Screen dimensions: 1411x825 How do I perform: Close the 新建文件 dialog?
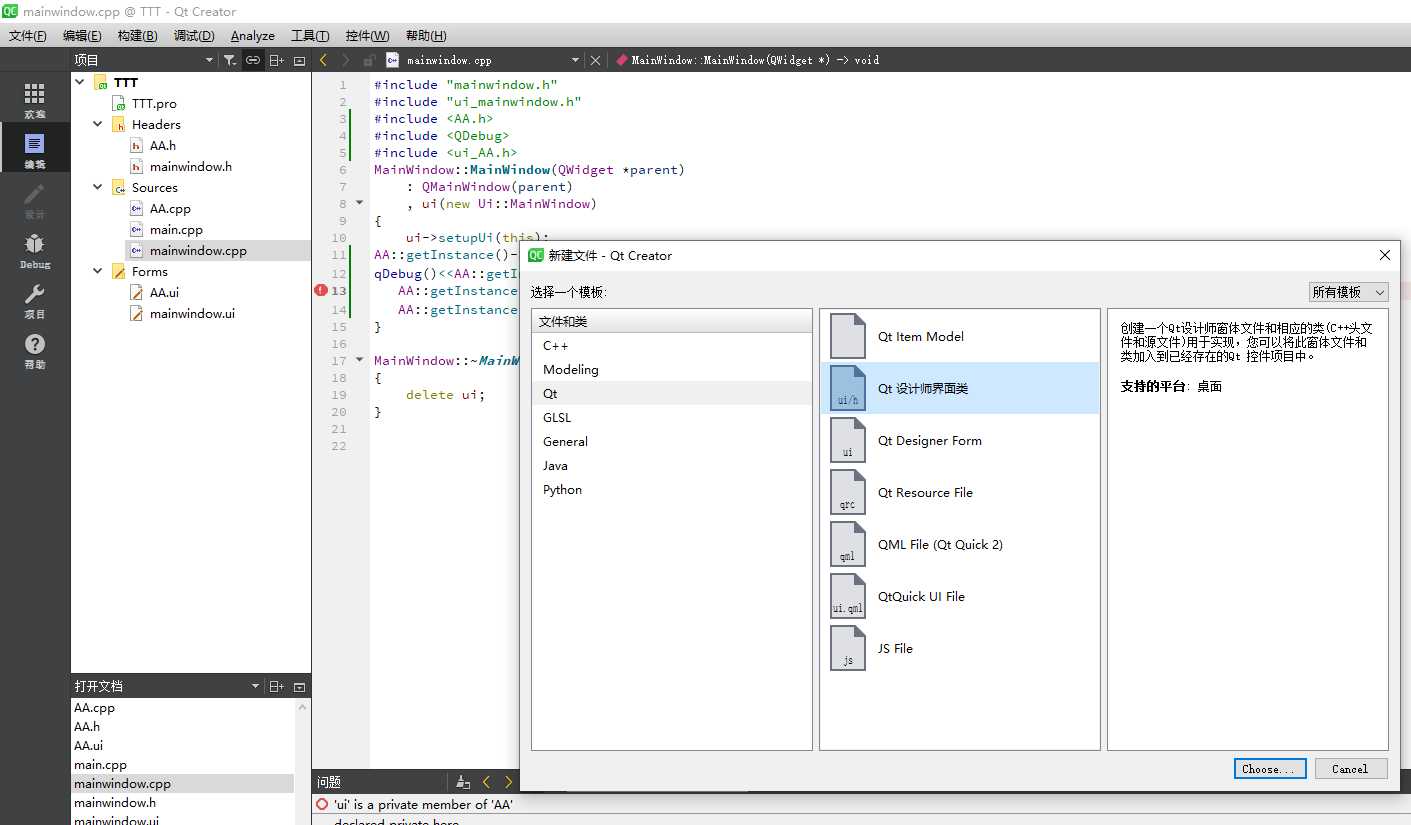[1384, 255]
